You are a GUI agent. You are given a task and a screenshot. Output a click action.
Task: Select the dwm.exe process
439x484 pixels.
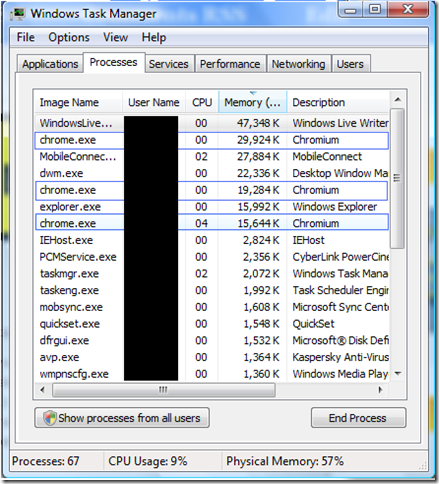(x=212, y=173)
